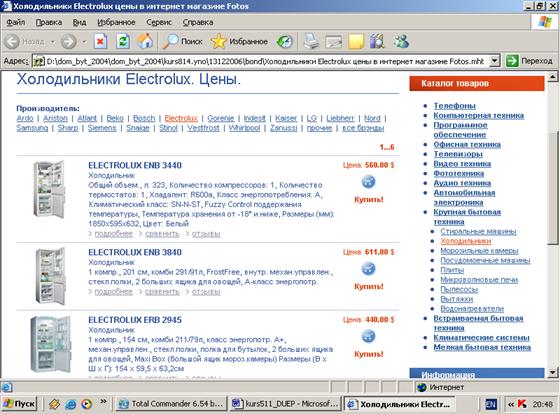Screen dimensions: 560x414
Task: Open the Сервис menu
Action: [x=159, y=22]
